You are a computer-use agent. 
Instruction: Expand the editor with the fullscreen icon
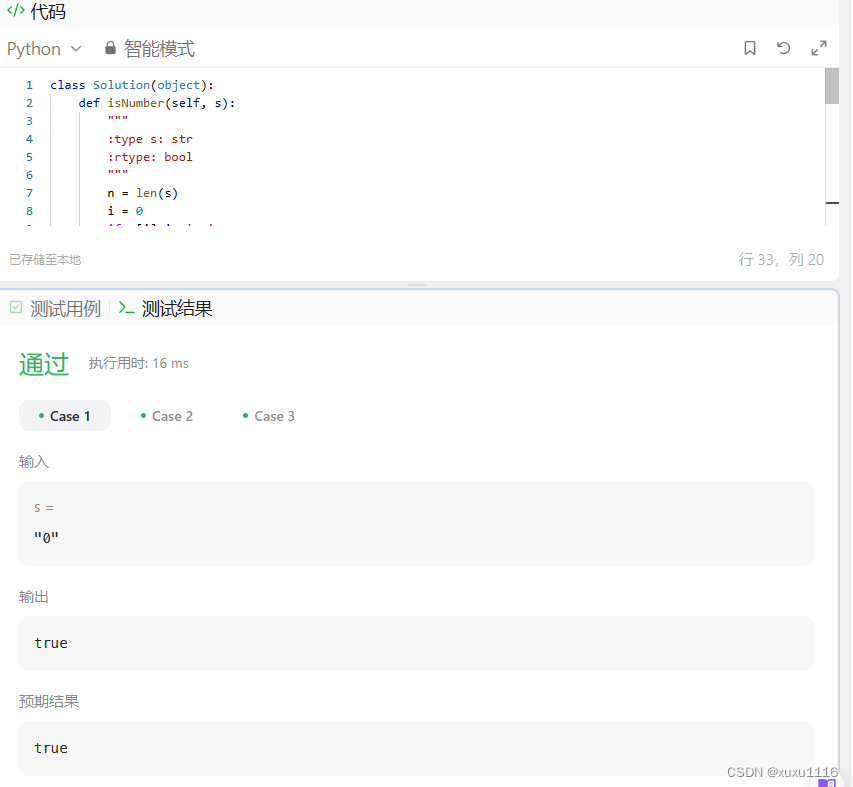(x=819, y=48)
